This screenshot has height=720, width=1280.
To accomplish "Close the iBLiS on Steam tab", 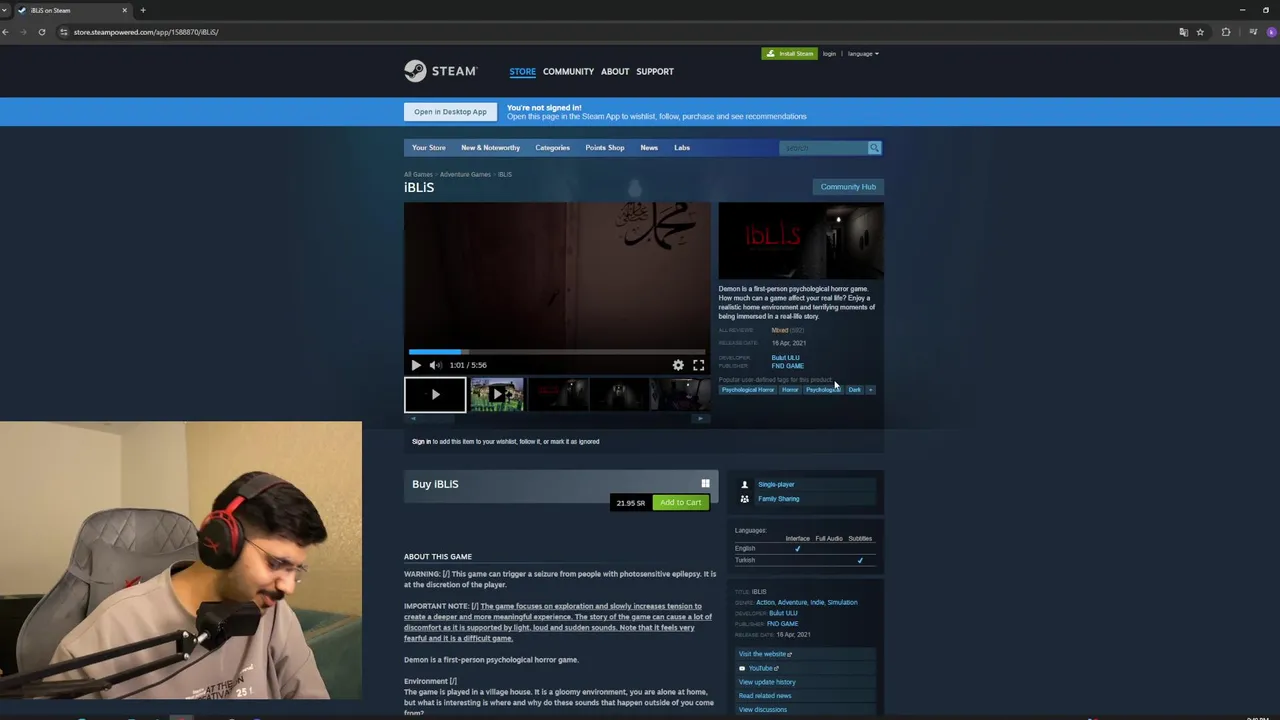I will click(124, 10).
